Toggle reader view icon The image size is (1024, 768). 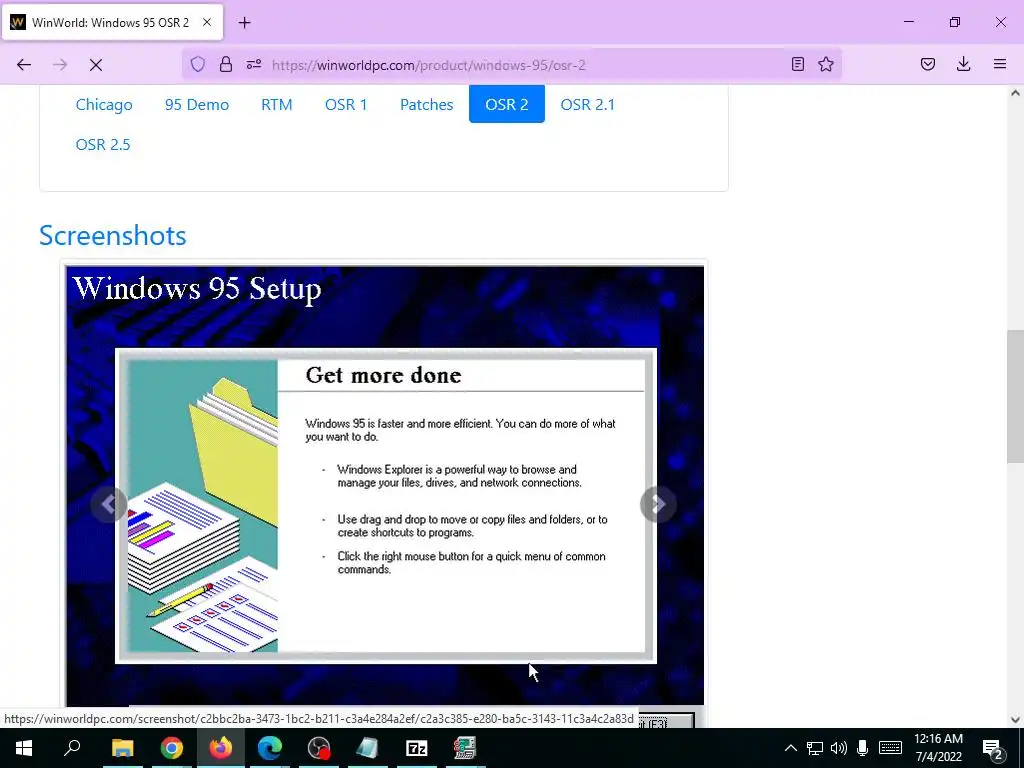(797, 64)
